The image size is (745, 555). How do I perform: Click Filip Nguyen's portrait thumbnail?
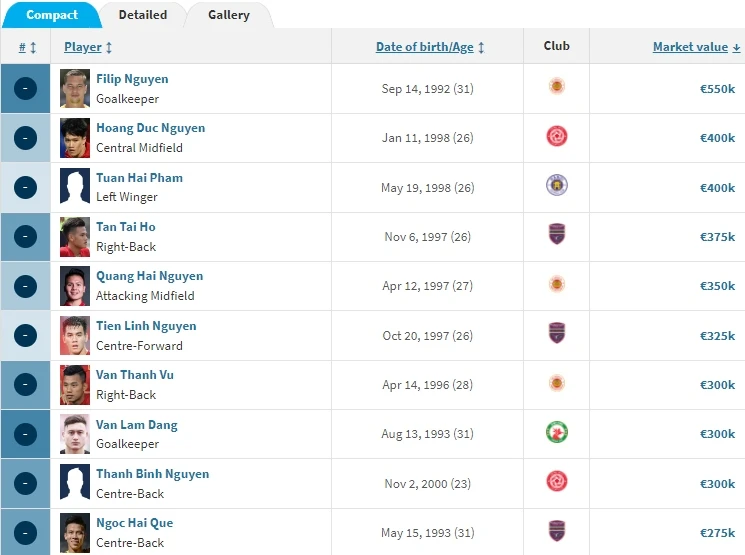pyautogui.click(x=74, y=88)
